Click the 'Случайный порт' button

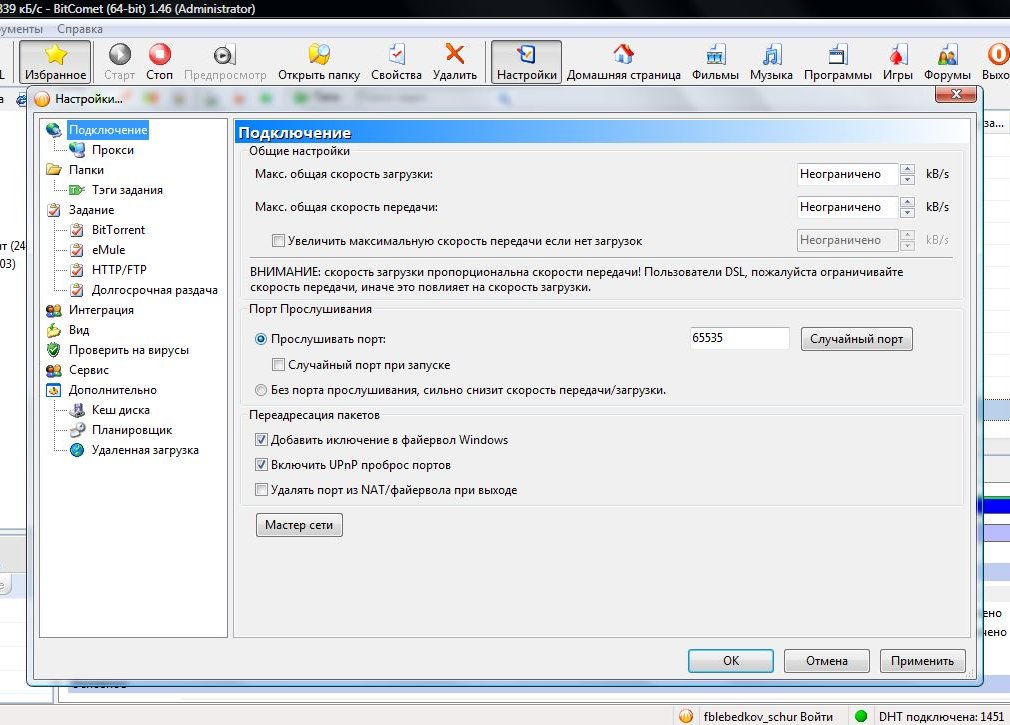[x=857, y=339]
